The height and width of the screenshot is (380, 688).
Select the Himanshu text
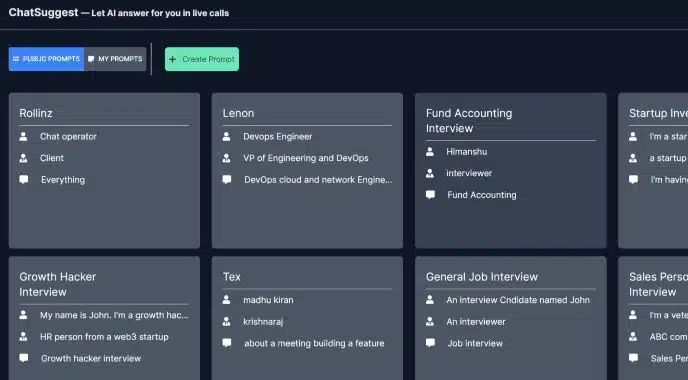point(466,152)
